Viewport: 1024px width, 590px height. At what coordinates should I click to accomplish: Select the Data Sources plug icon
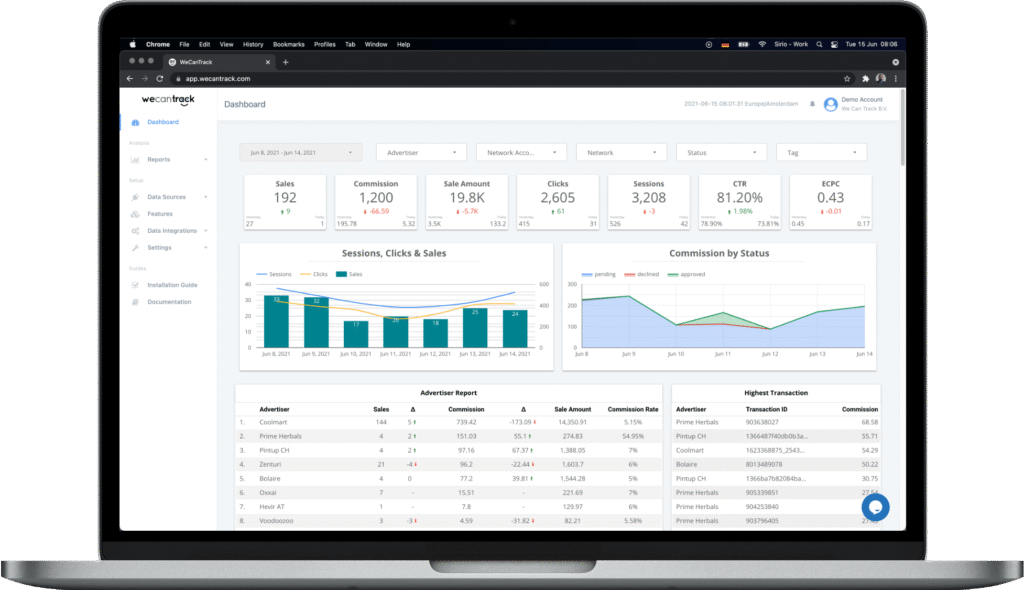(x=135, y=197)
